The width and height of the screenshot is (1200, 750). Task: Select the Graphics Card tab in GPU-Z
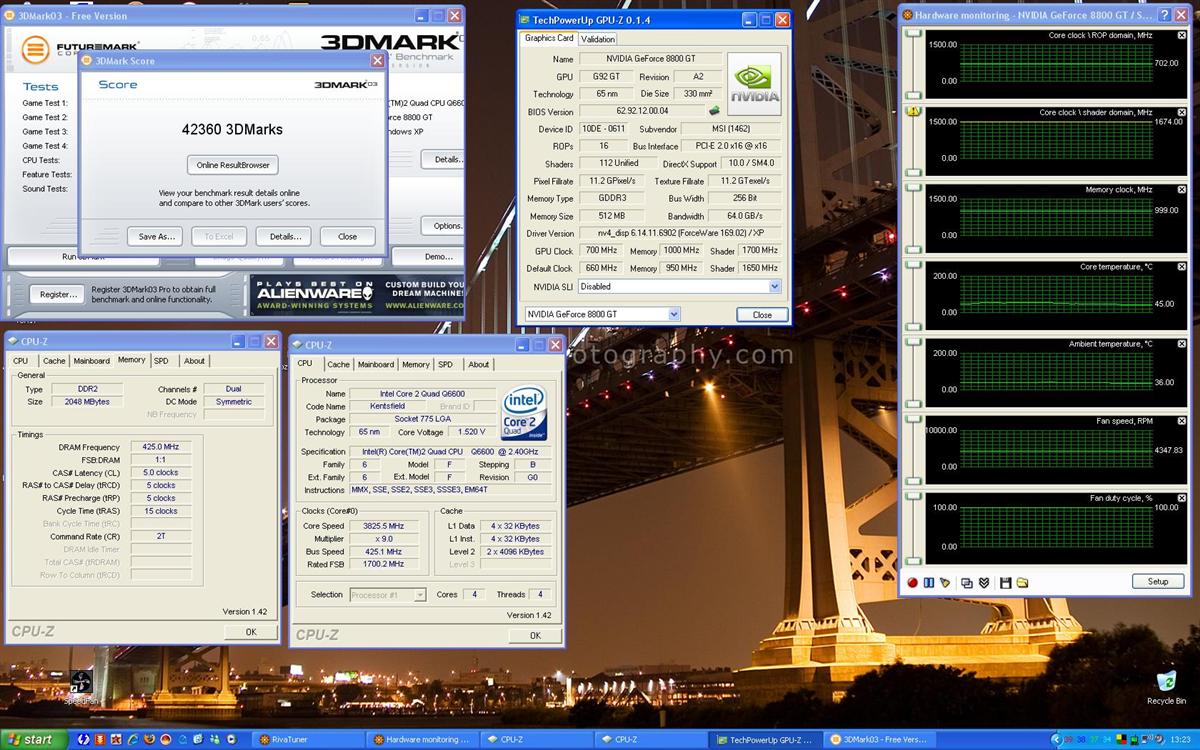[549, 38]
